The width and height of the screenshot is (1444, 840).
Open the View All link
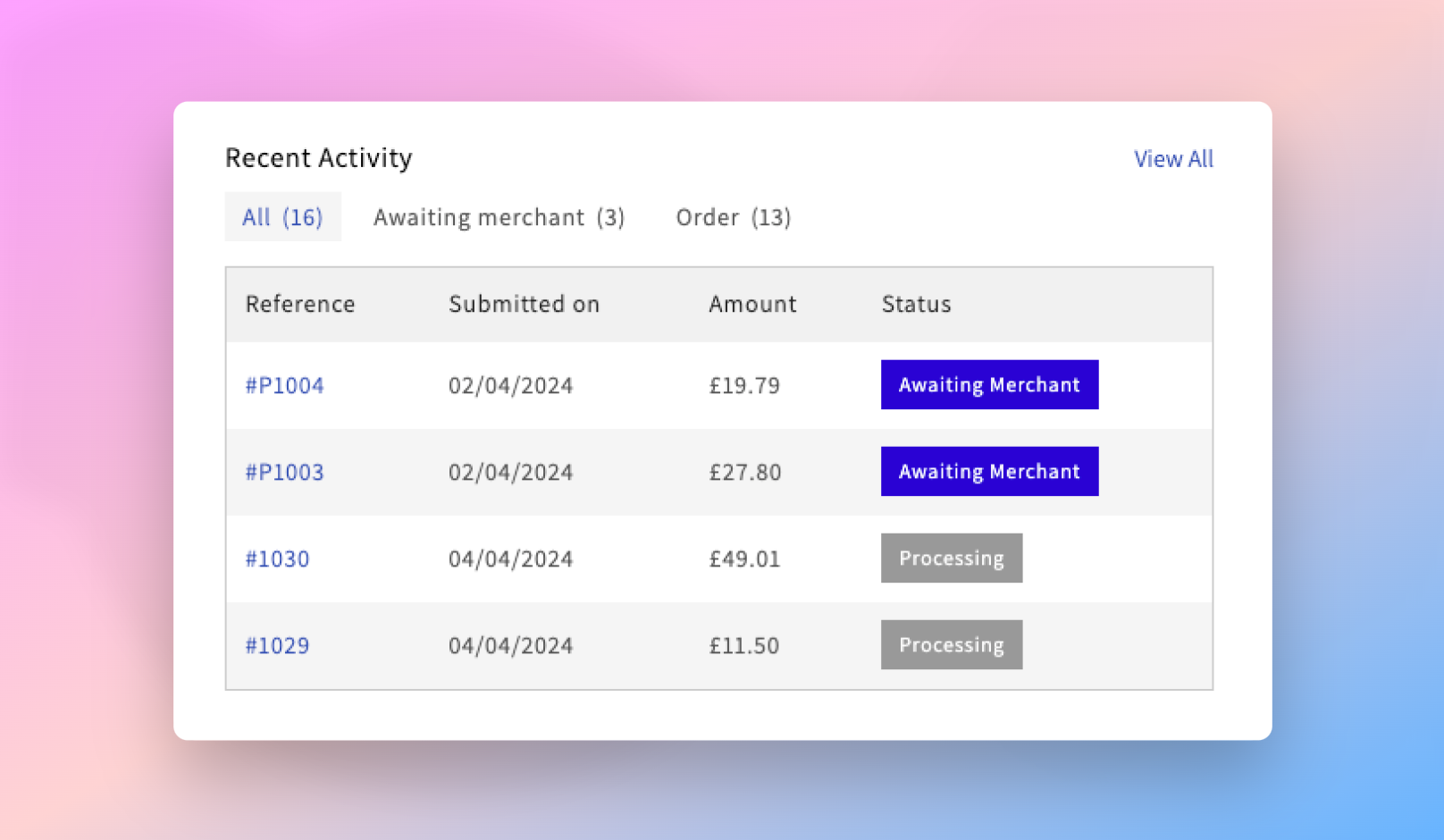[x=1172, y=159]
